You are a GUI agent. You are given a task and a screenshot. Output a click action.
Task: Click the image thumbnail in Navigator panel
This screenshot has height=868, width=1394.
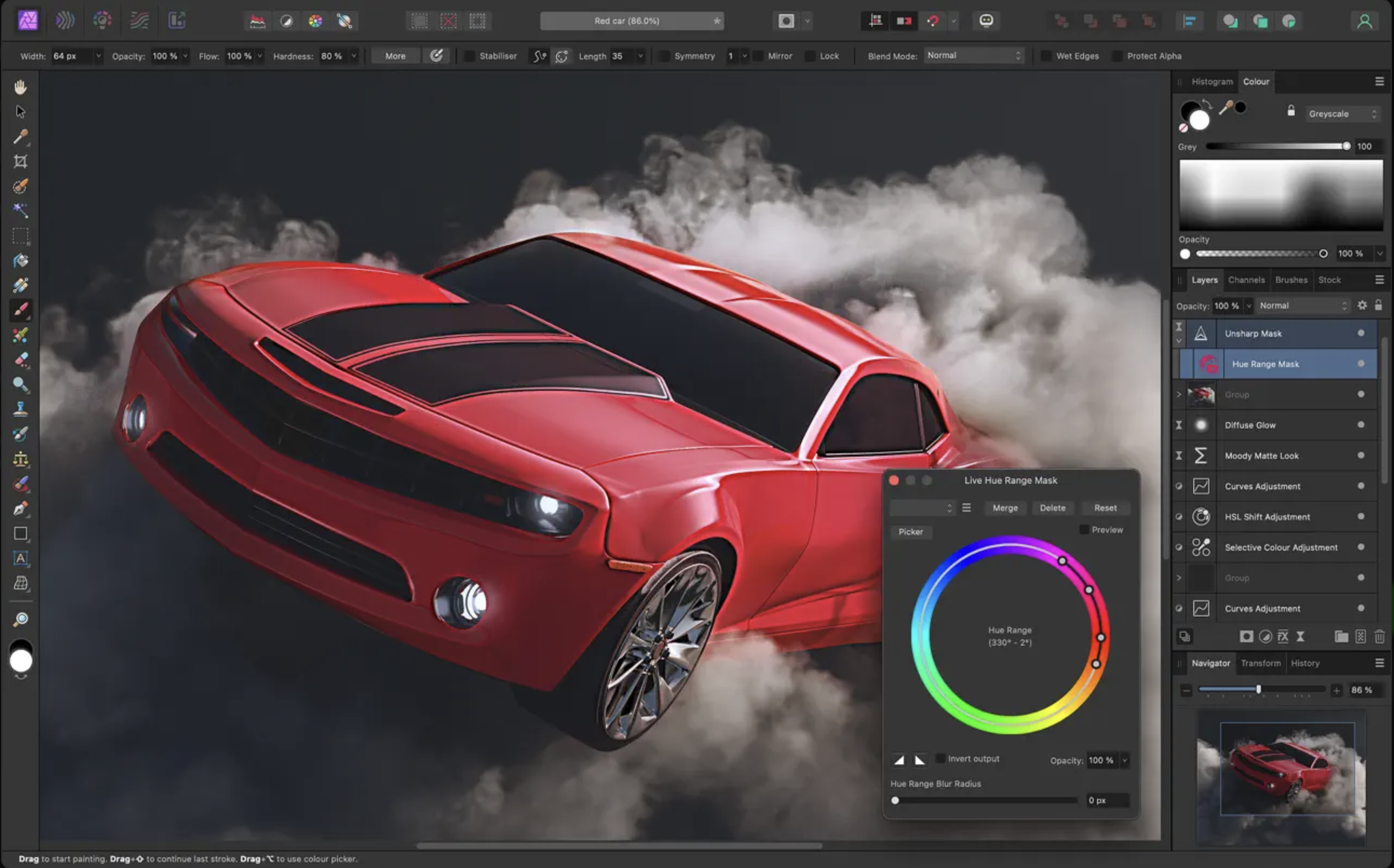(1283, 775)
